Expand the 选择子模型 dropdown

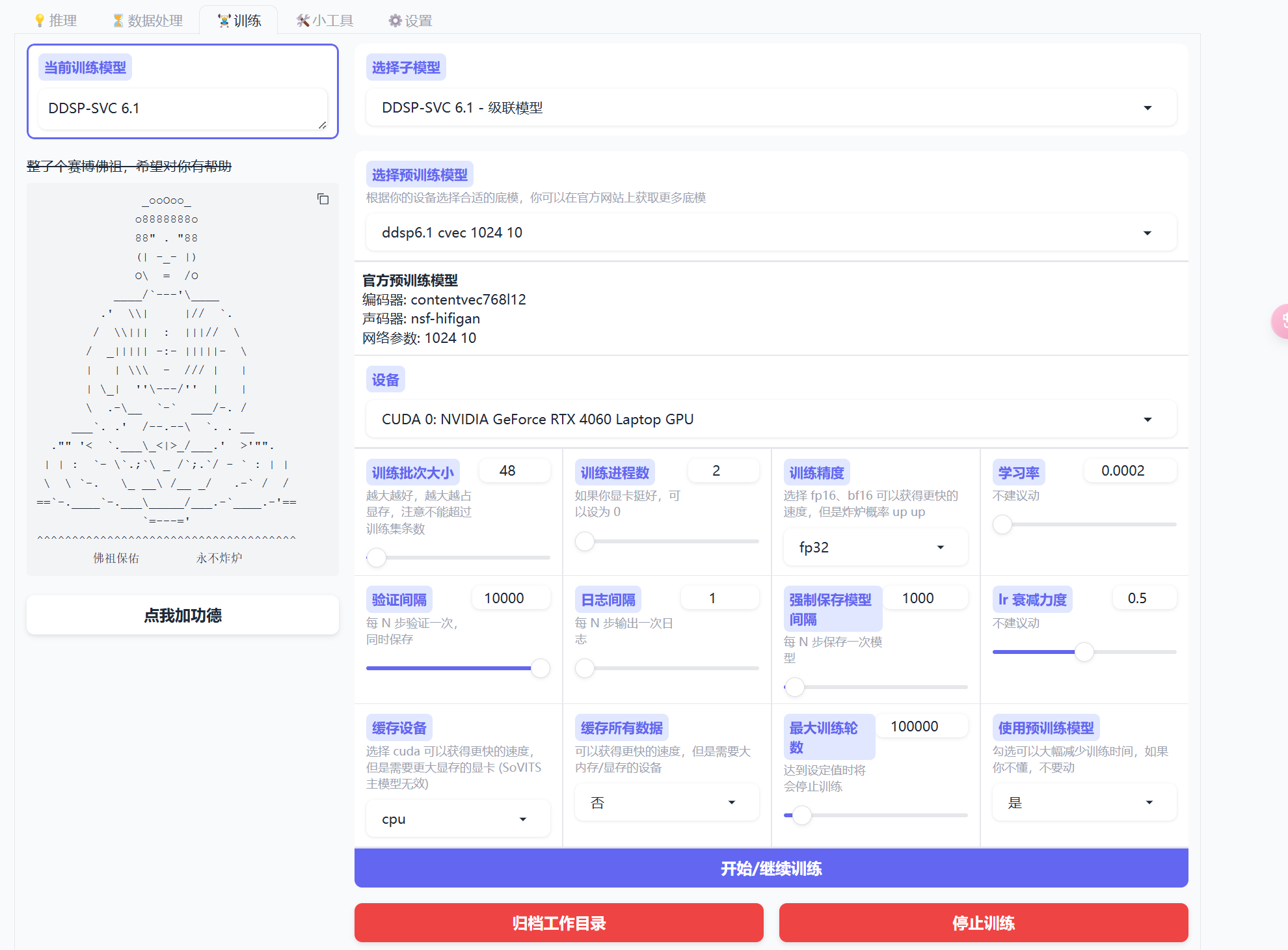[x=771, y=108]
